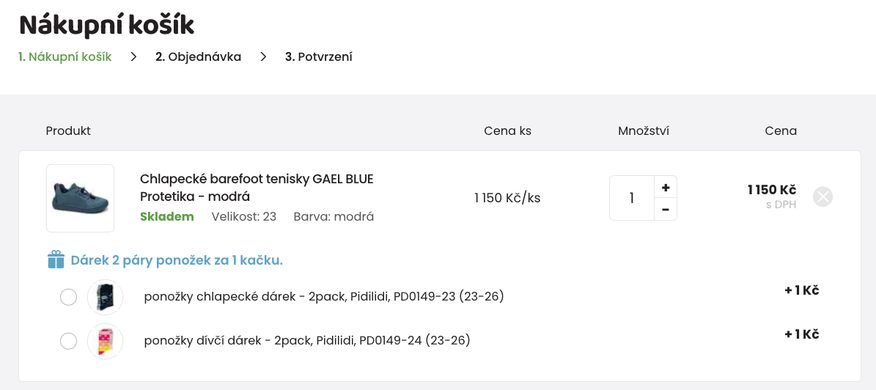Image resolution: width=876 pixels, height=390 pixels.
Task: Click the chevron after Objednávka step
Action: click(263, 57)
